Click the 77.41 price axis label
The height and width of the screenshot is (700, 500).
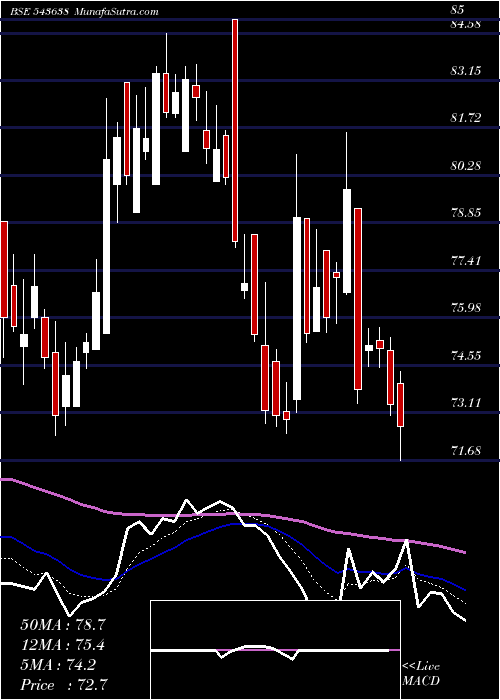pos(466,260)
